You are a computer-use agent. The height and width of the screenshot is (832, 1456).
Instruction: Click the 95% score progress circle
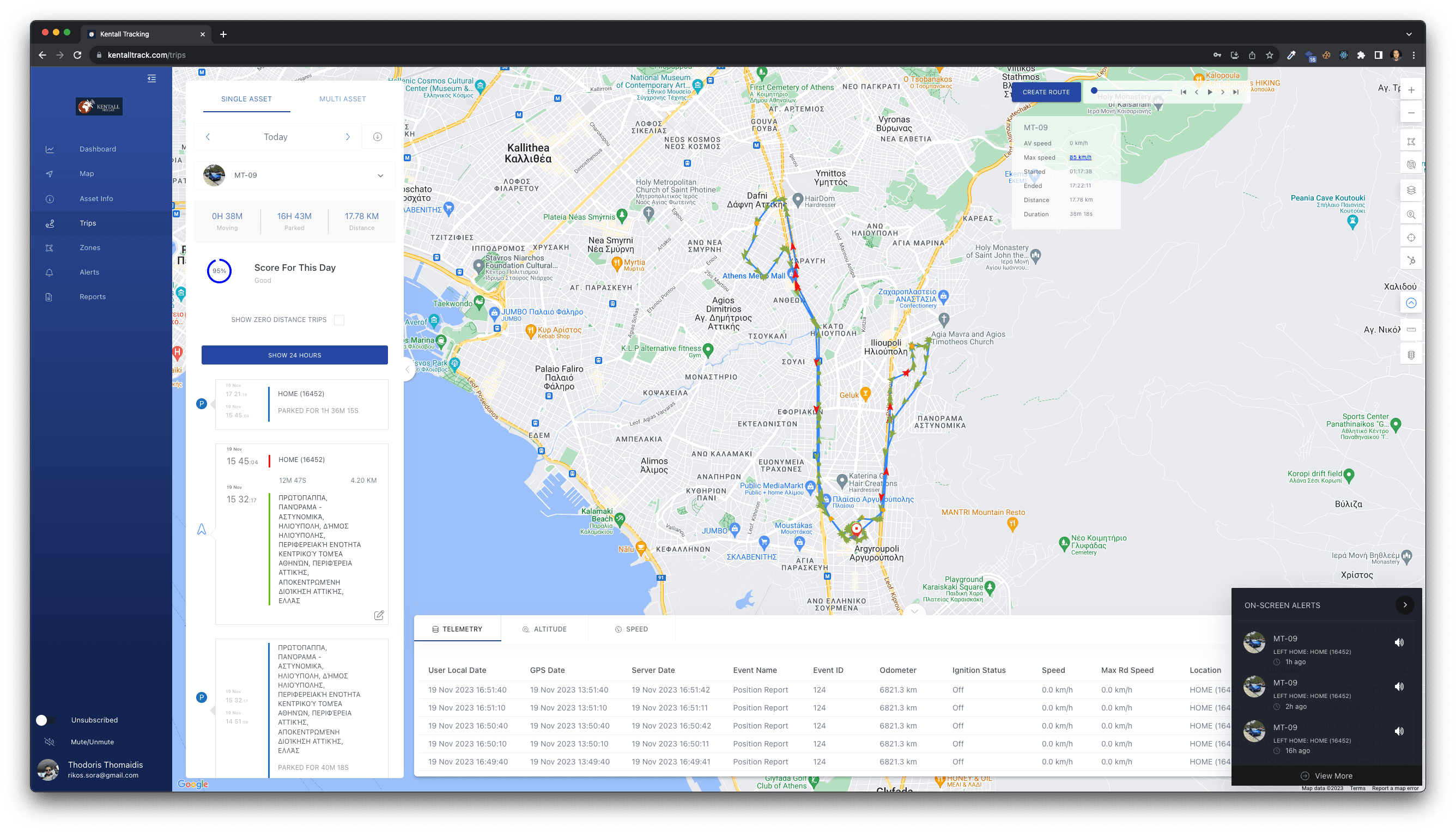[x=219, y=271]
